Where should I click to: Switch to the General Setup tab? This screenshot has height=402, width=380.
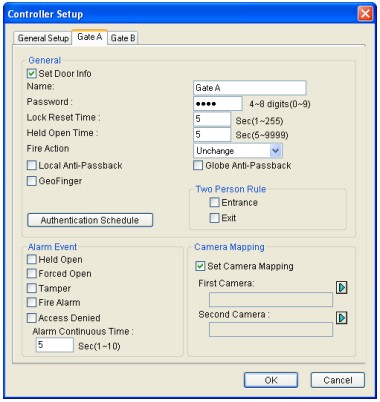[x=43, y=38]
